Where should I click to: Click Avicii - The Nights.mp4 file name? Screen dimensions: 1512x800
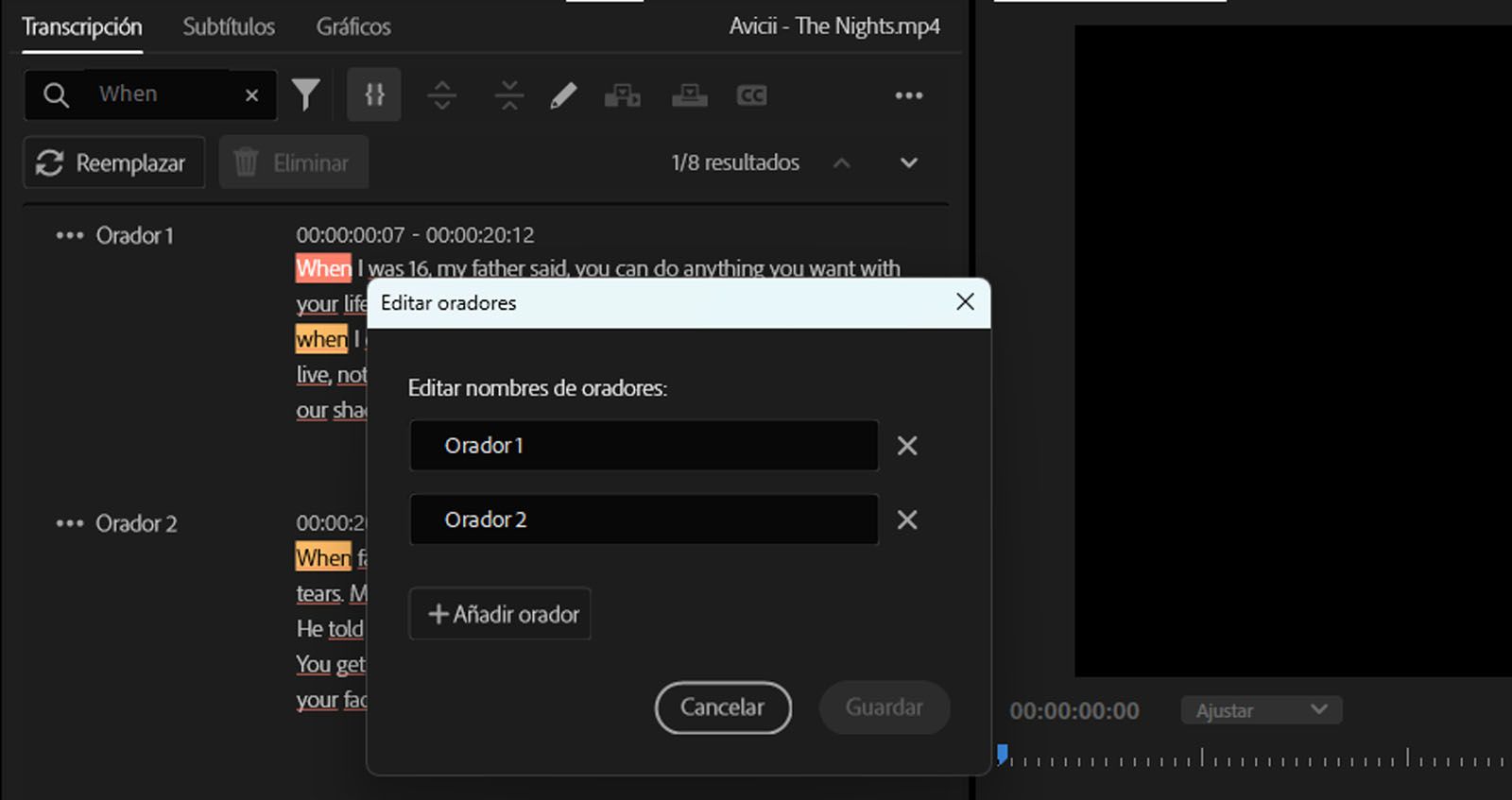point(834,26)
